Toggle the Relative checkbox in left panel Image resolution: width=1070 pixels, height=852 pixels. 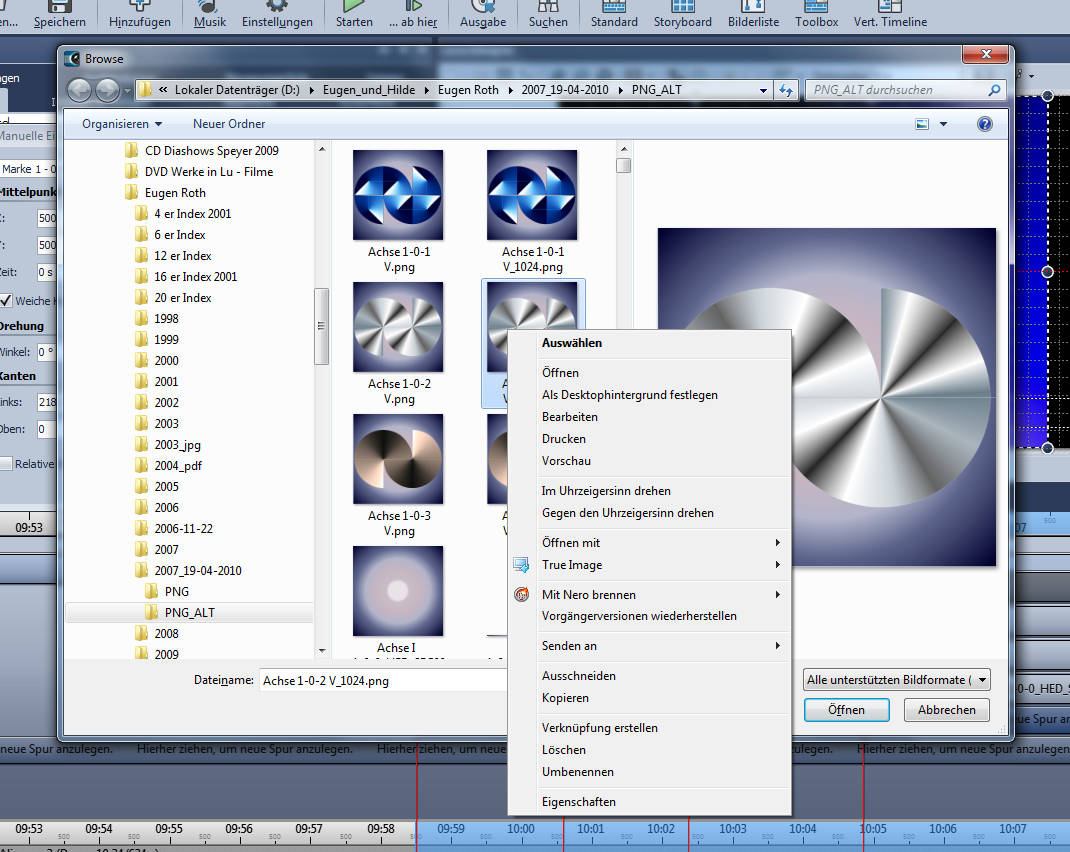click(7, 464)
